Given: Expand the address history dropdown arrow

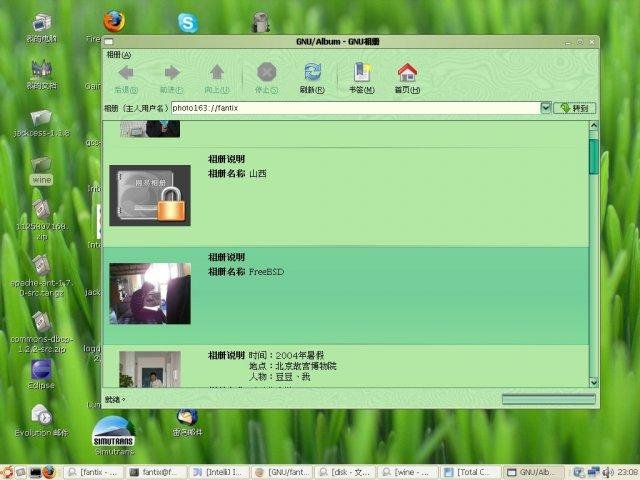Looking at the screenshot, I should pos(546,108).
